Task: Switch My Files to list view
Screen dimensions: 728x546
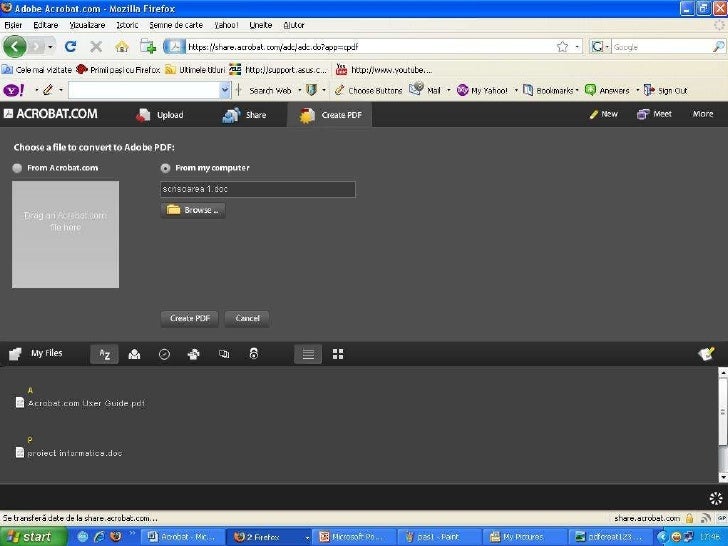Action: click(x=308, y=354)
